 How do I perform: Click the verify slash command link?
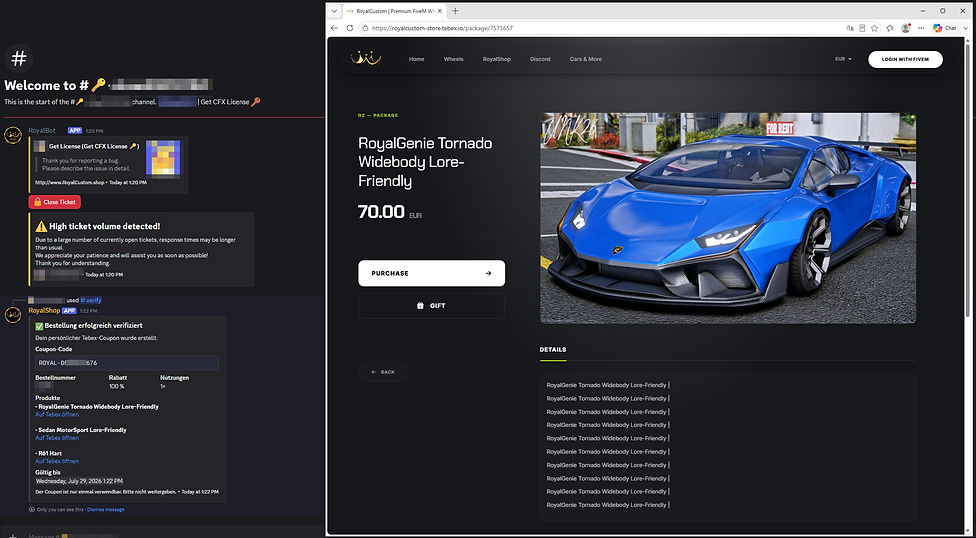pyautogui.click(x=91, y=300)
